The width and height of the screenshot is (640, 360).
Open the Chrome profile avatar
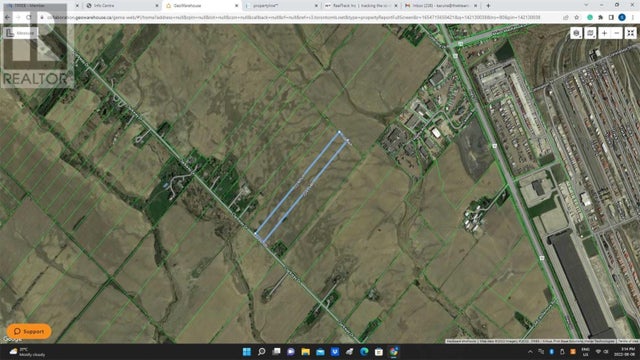coord(622,18)
